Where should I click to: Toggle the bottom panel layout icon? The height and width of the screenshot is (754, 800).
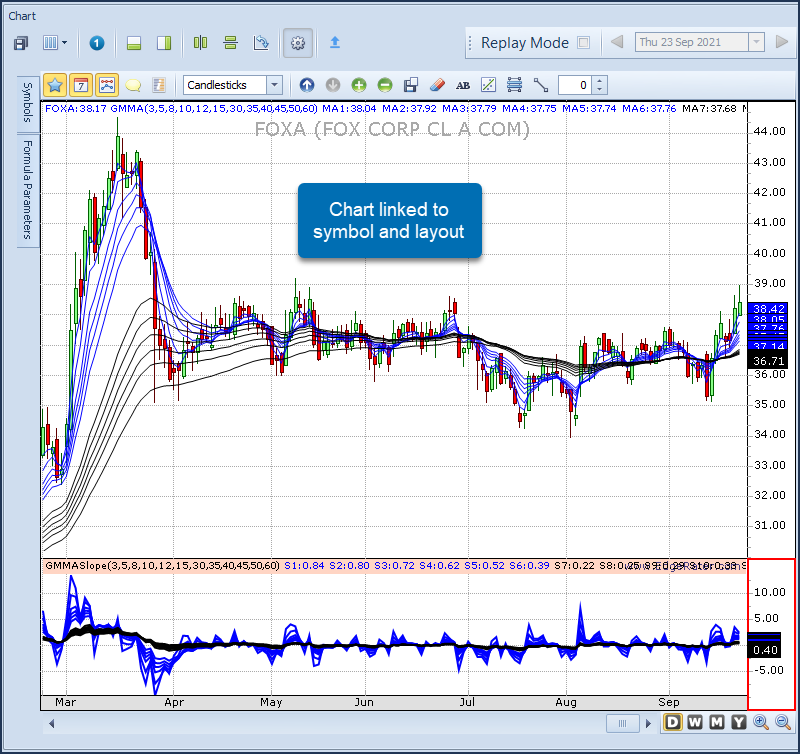click(134, 43)
